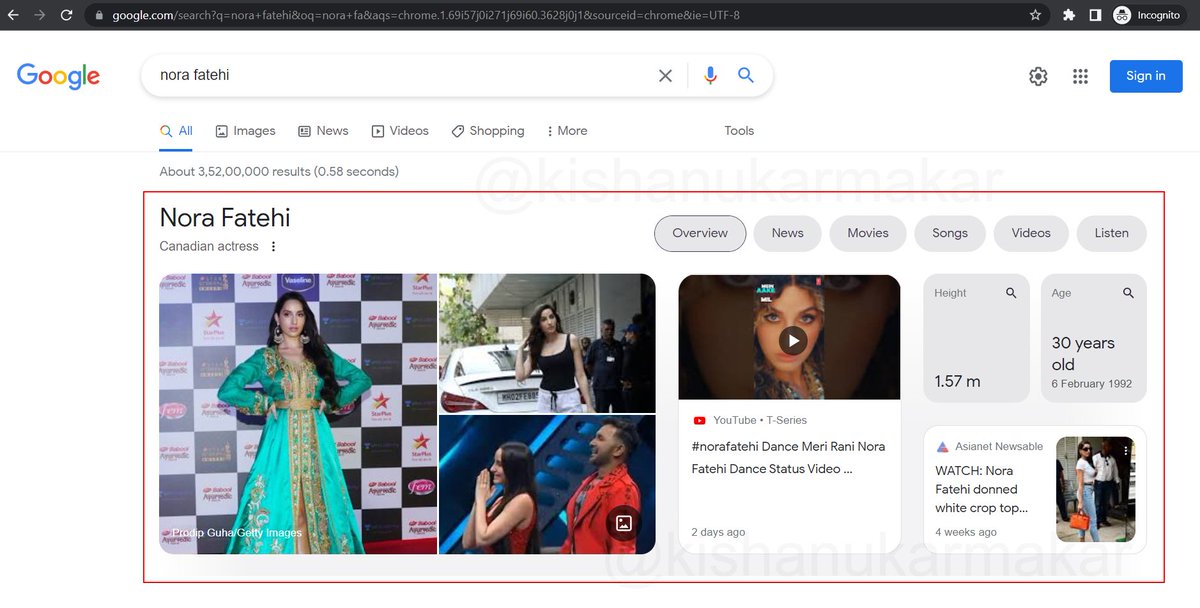1200x608 pixels.
Task: Select the Videos chip in knowledge panel
Action: [x=1031, y=233]
